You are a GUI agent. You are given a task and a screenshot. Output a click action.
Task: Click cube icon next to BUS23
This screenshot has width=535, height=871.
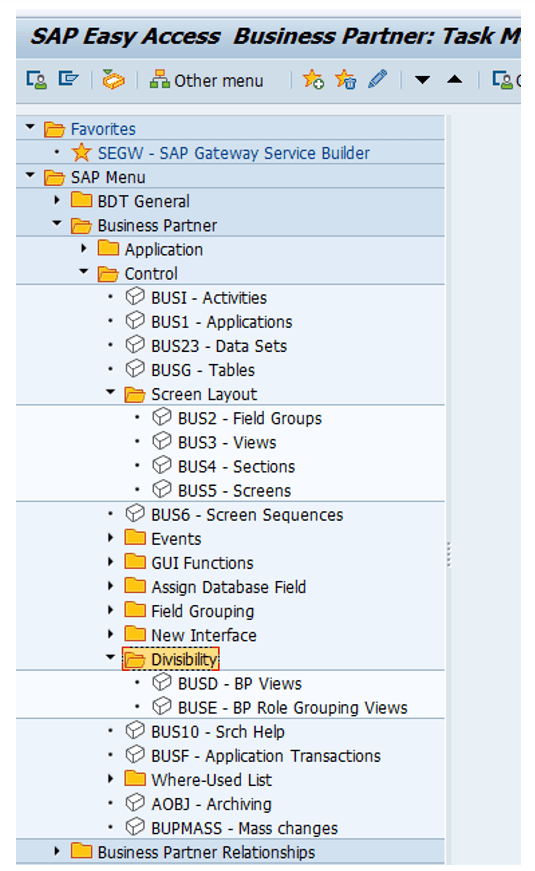[x=135, y=344]
